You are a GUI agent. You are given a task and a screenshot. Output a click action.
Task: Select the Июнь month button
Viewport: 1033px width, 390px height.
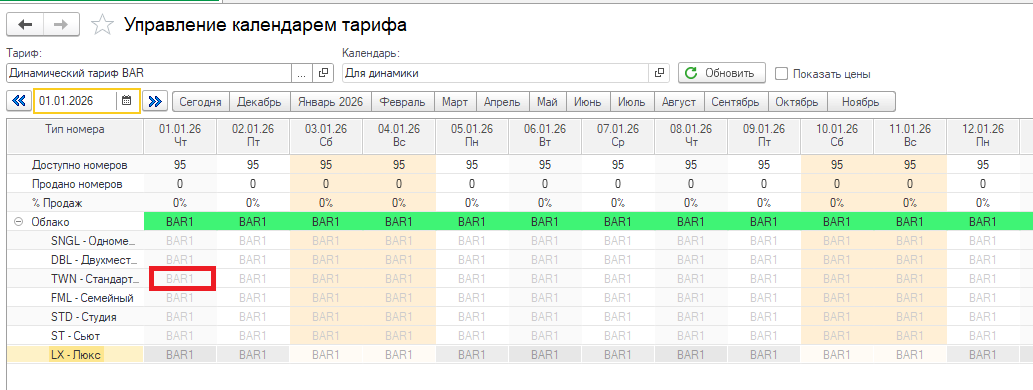(x=588, y=102)
